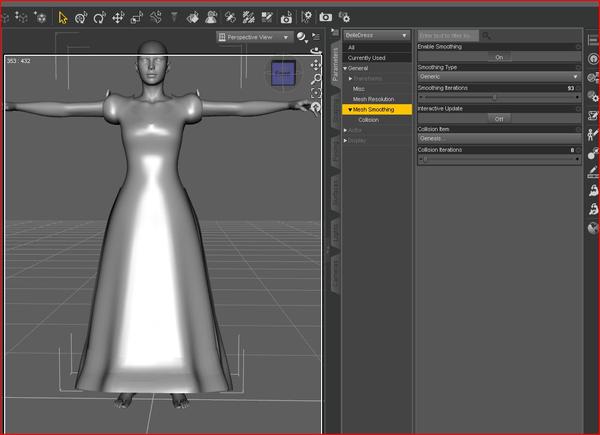Open the Smoothing Type Generic dropdown
The width and height of the screenshot is (600, 435).
tap(499, 76)
